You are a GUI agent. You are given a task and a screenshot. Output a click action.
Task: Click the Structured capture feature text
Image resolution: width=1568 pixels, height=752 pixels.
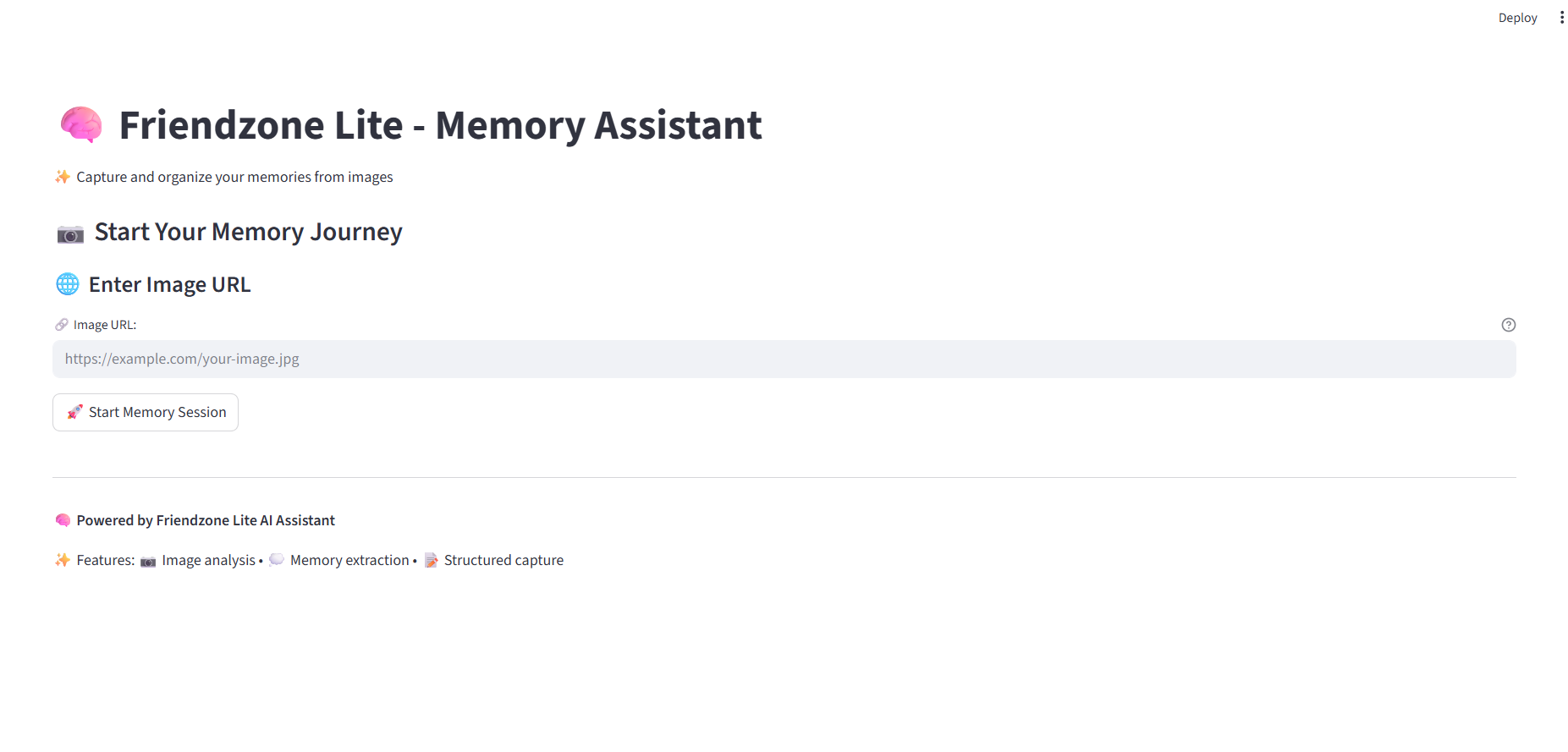pos(503,560)
